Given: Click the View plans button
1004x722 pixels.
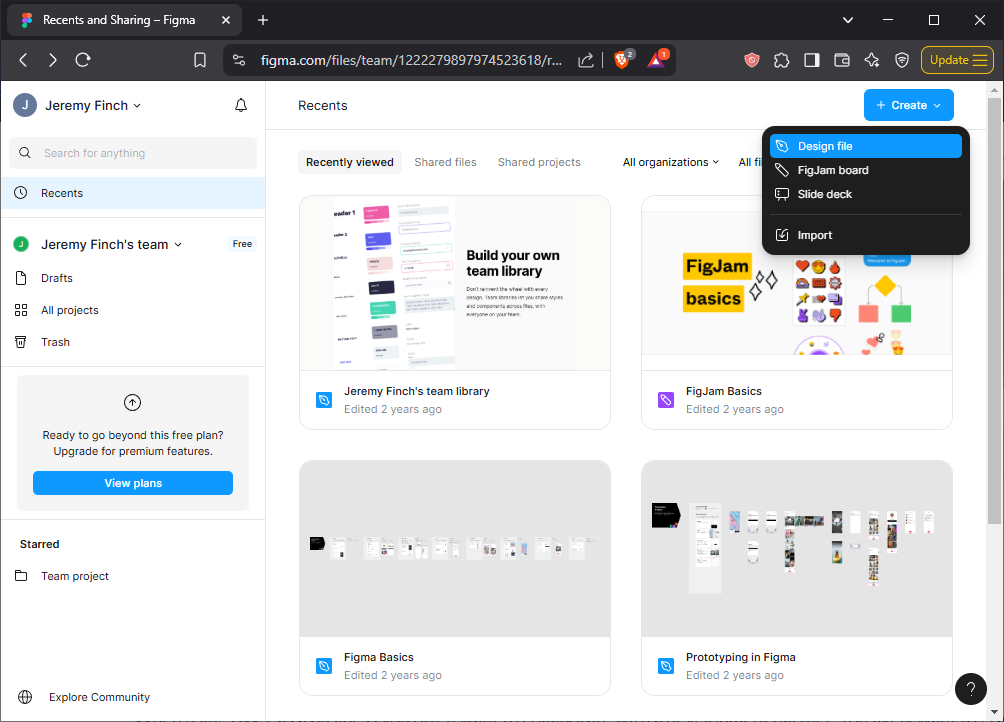Looking at the screenshot, I should 133,483.
